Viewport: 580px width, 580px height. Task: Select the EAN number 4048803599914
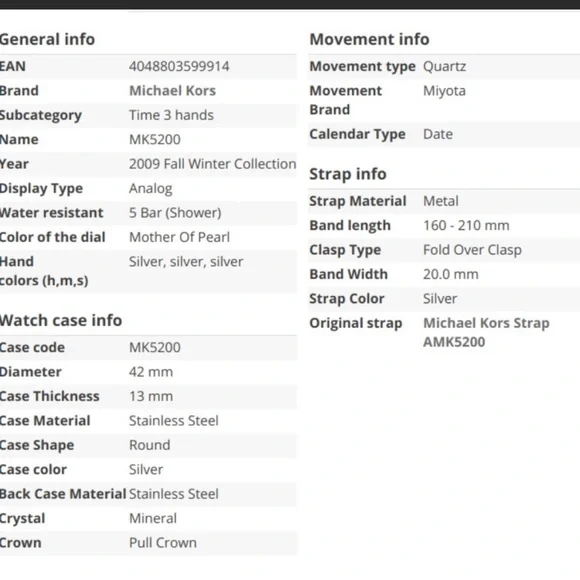point(179,67)
